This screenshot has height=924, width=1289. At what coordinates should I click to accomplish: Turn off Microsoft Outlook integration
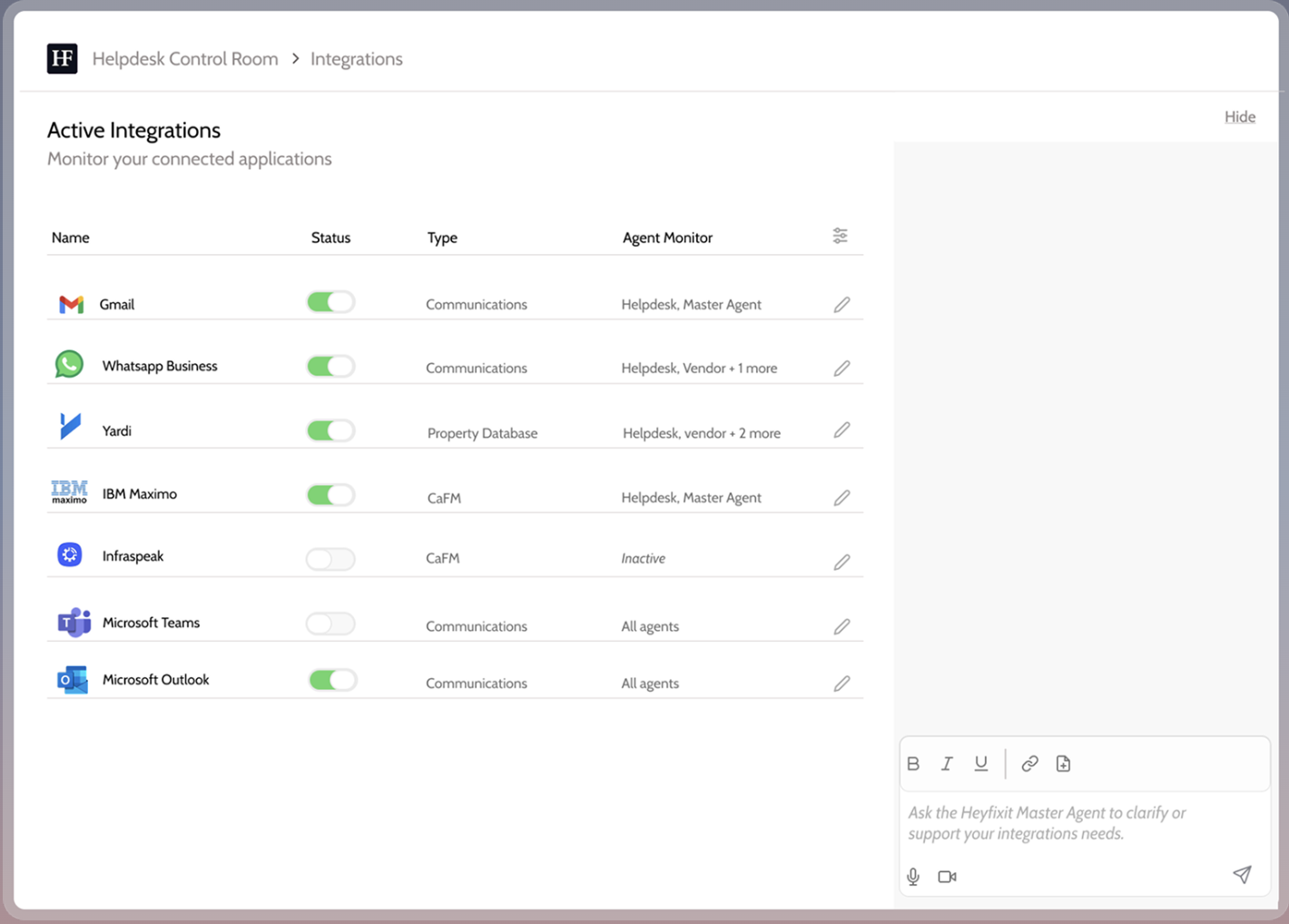click(x=332, y=680)
